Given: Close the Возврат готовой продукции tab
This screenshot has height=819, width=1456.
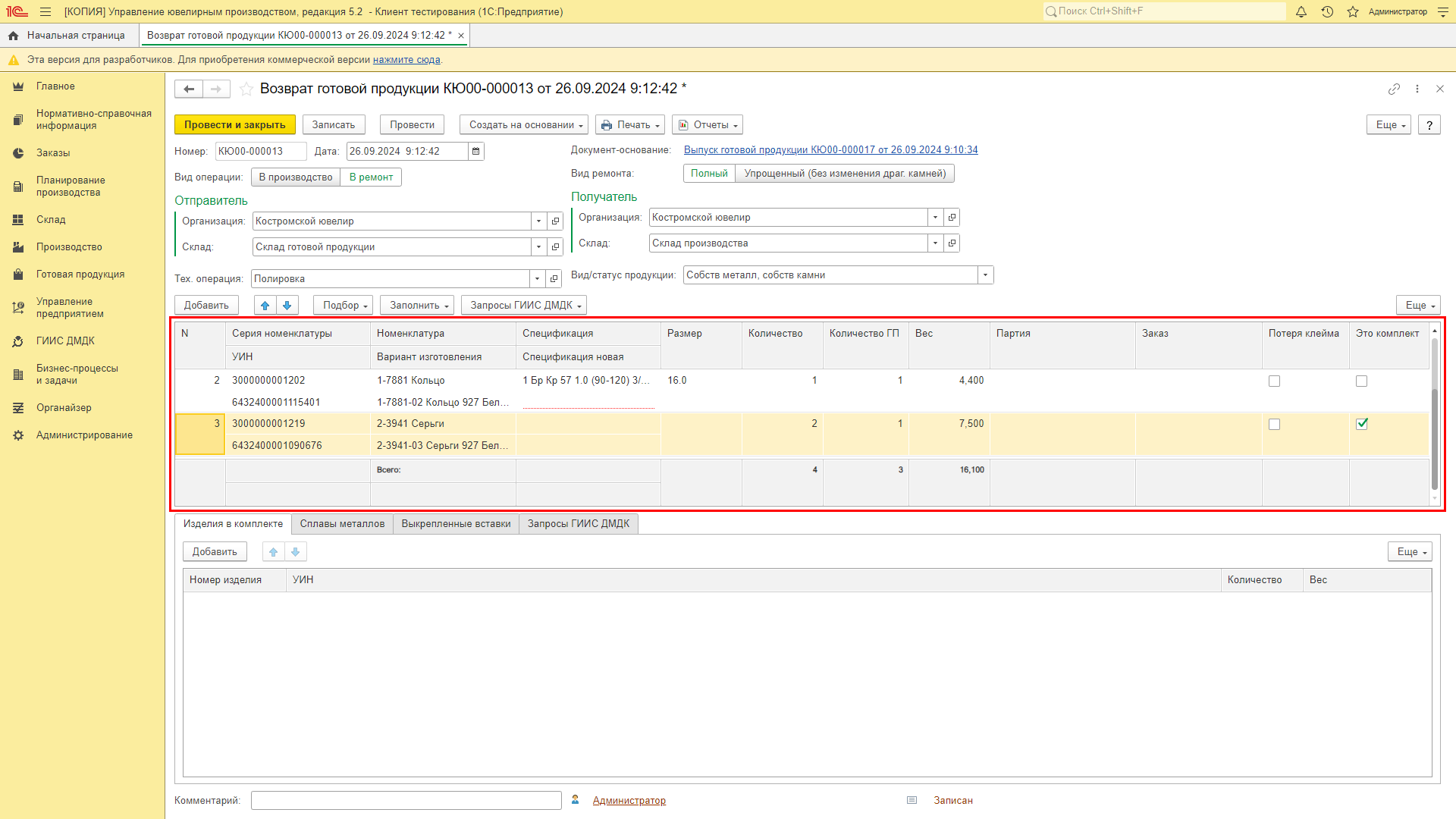Looking at the screenshot, I should [x=461, y=36].
